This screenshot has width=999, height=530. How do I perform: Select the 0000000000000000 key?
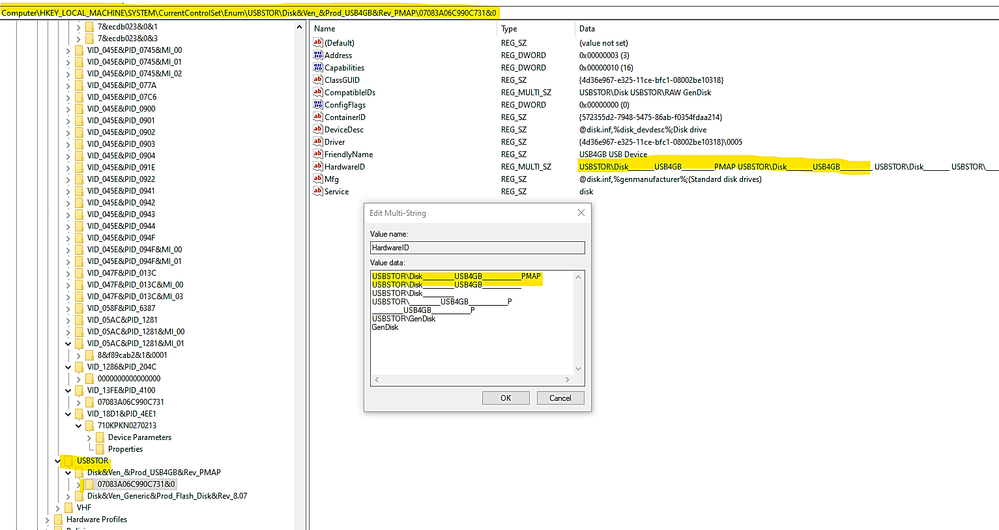tap(129, 379)
